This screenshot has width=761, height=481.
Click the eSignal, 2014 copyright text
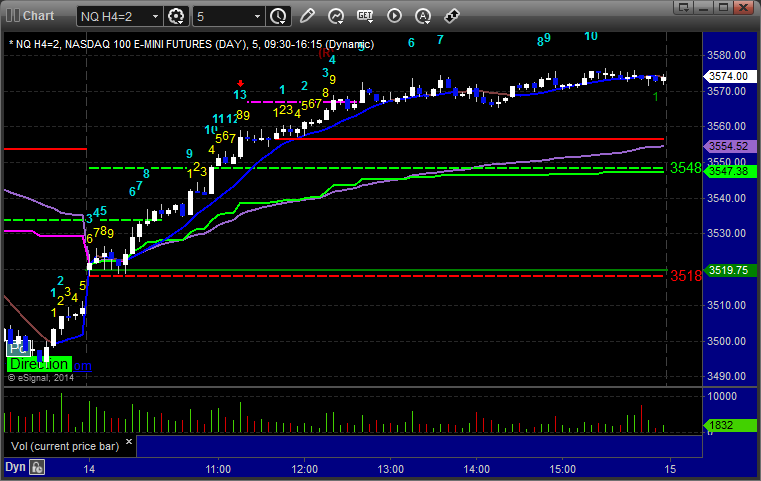point(41,378)
